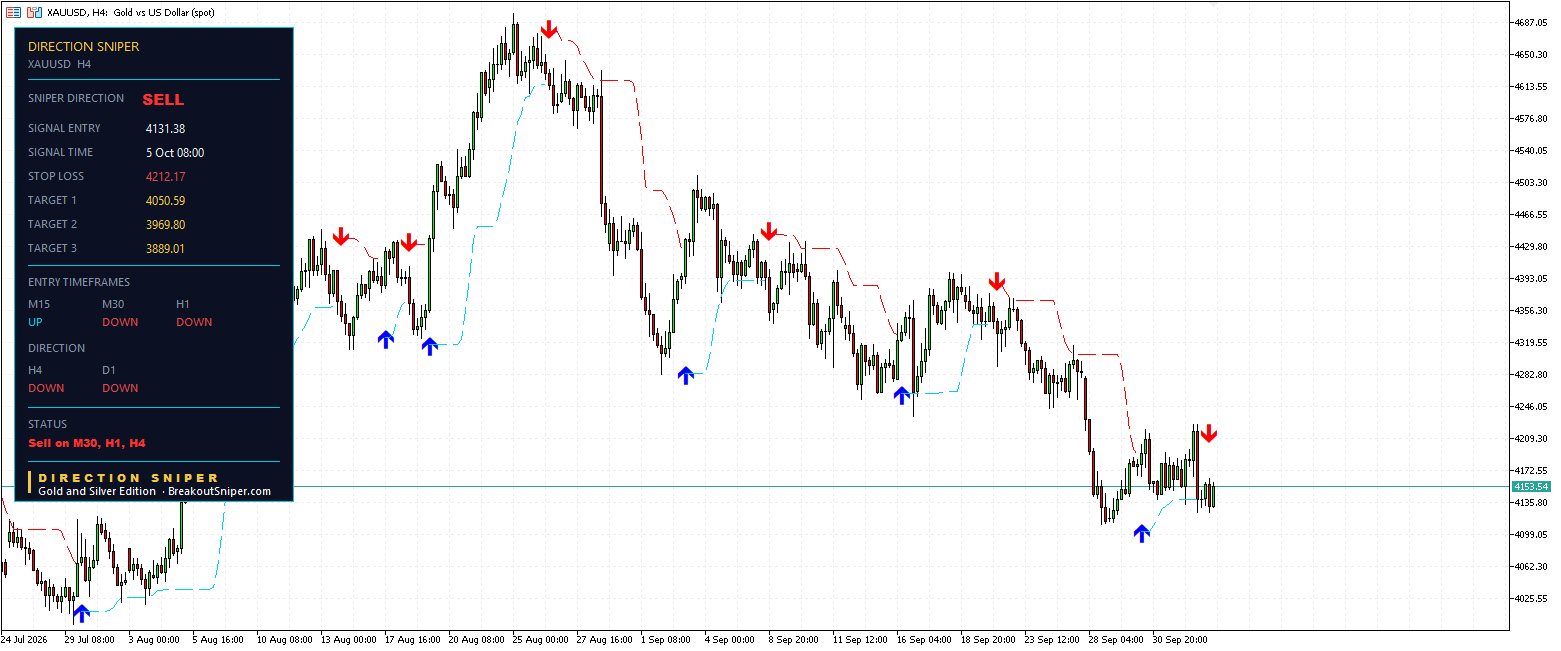Open the BreakoutSniper.com link
Image resolution: width=1561 pixels, height=651 pixels.
click(x=220, y=491)
